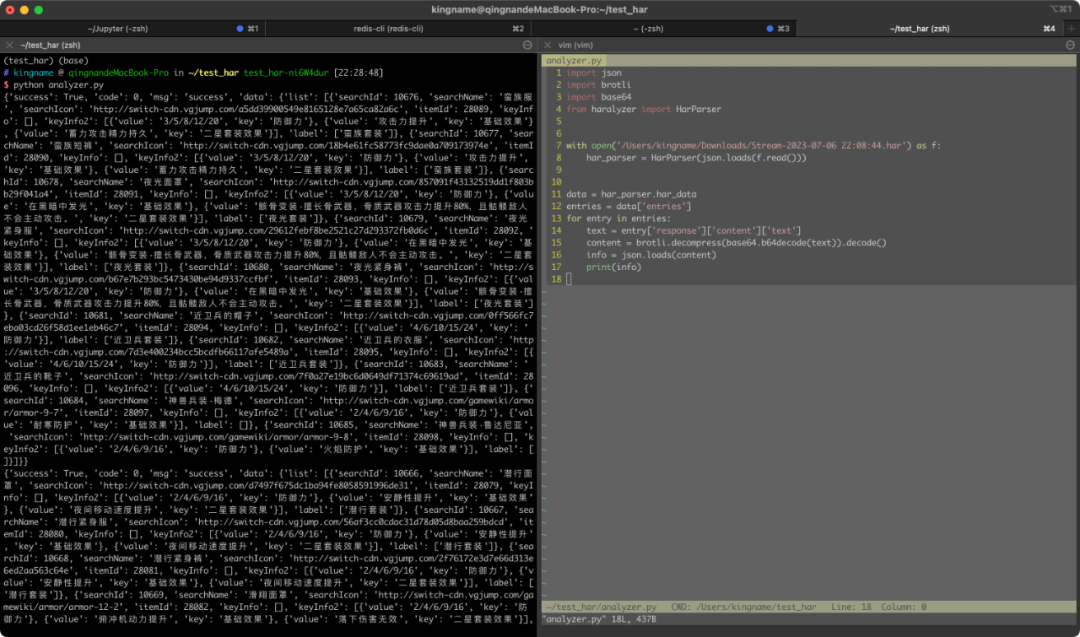Click 'test_har-ni6W4dur' in the shell prompt
Viewport: 1080px width, 637px height.
(x=286, y=72)
